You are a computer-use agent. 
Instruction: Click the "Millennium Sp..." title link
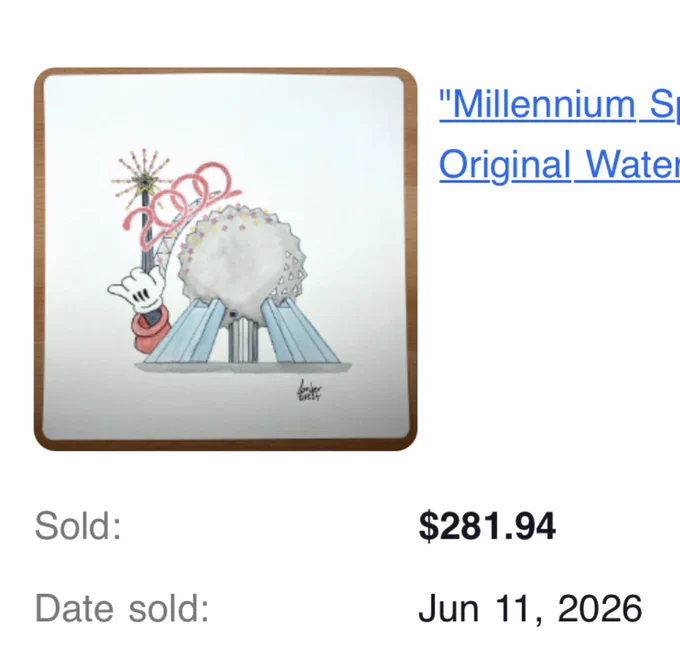[559, 104]
